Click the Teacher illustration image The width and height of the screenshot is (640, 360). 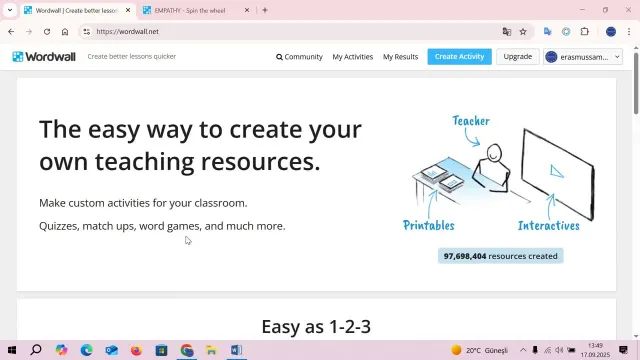pyautogui.click(x=499, y=173)
